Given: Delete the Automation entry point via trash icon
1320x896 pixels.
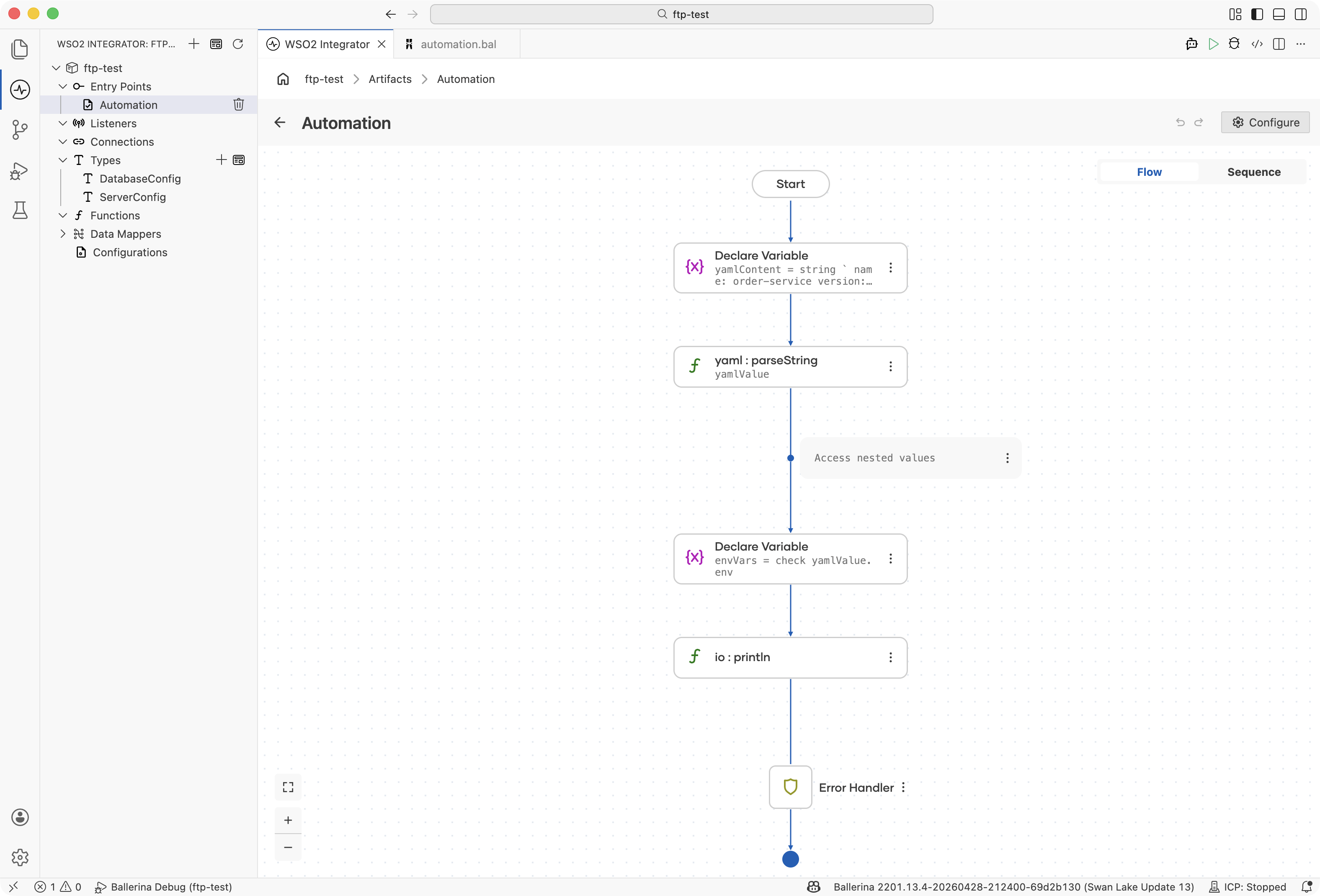Looking at the screenshot, I should click(x=239, y=105).
